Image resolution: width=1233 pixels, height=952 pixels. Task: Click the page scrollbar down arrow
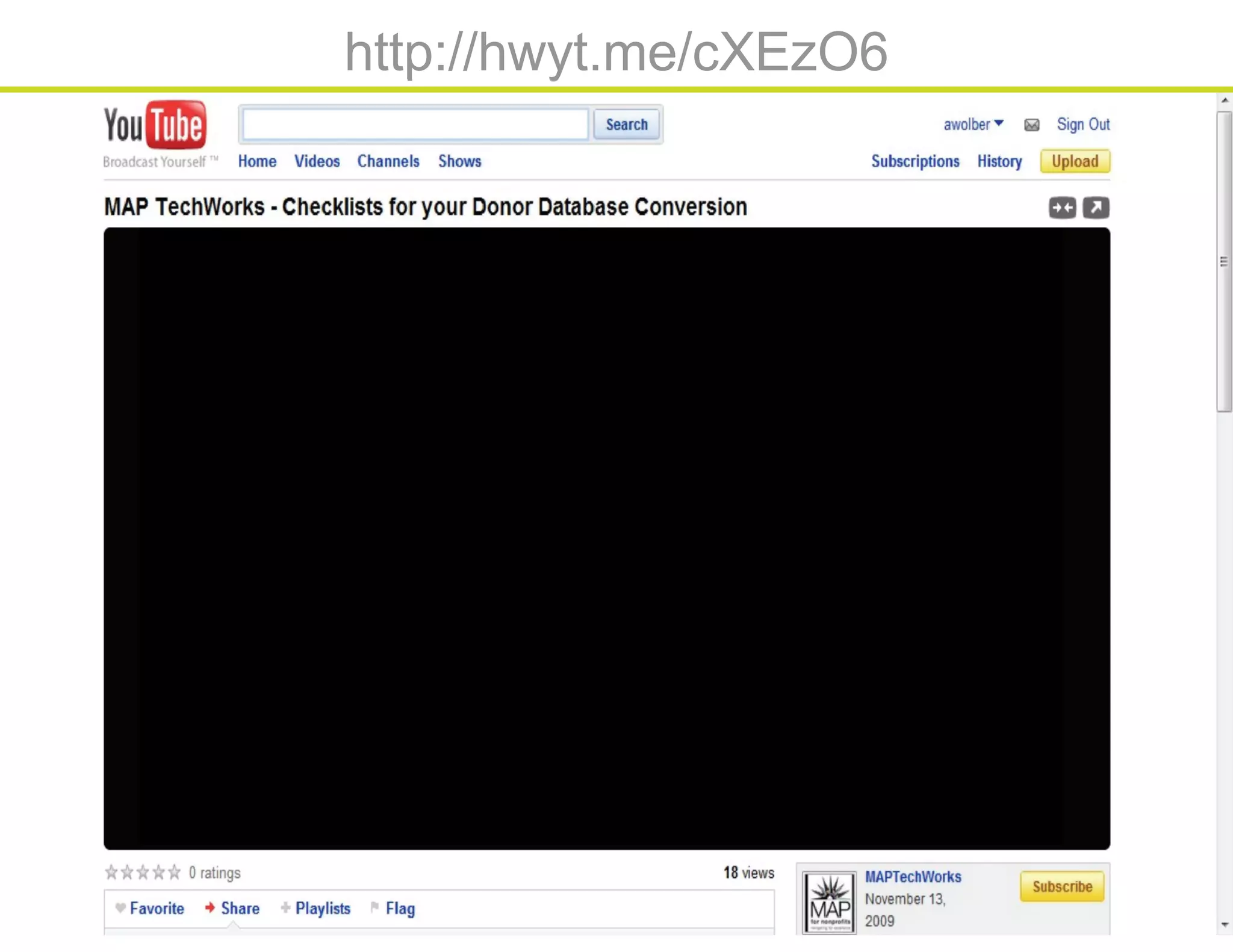[1224, 925]
